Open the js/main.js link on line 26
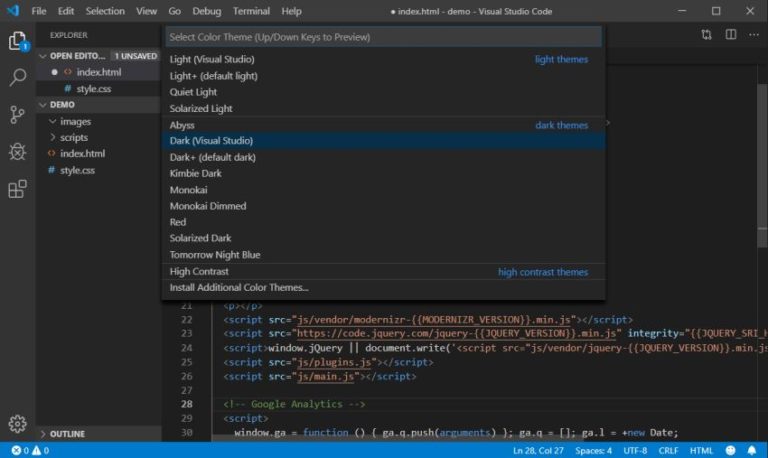This screenshot has width=768, height=458. (x=326, y=376)
